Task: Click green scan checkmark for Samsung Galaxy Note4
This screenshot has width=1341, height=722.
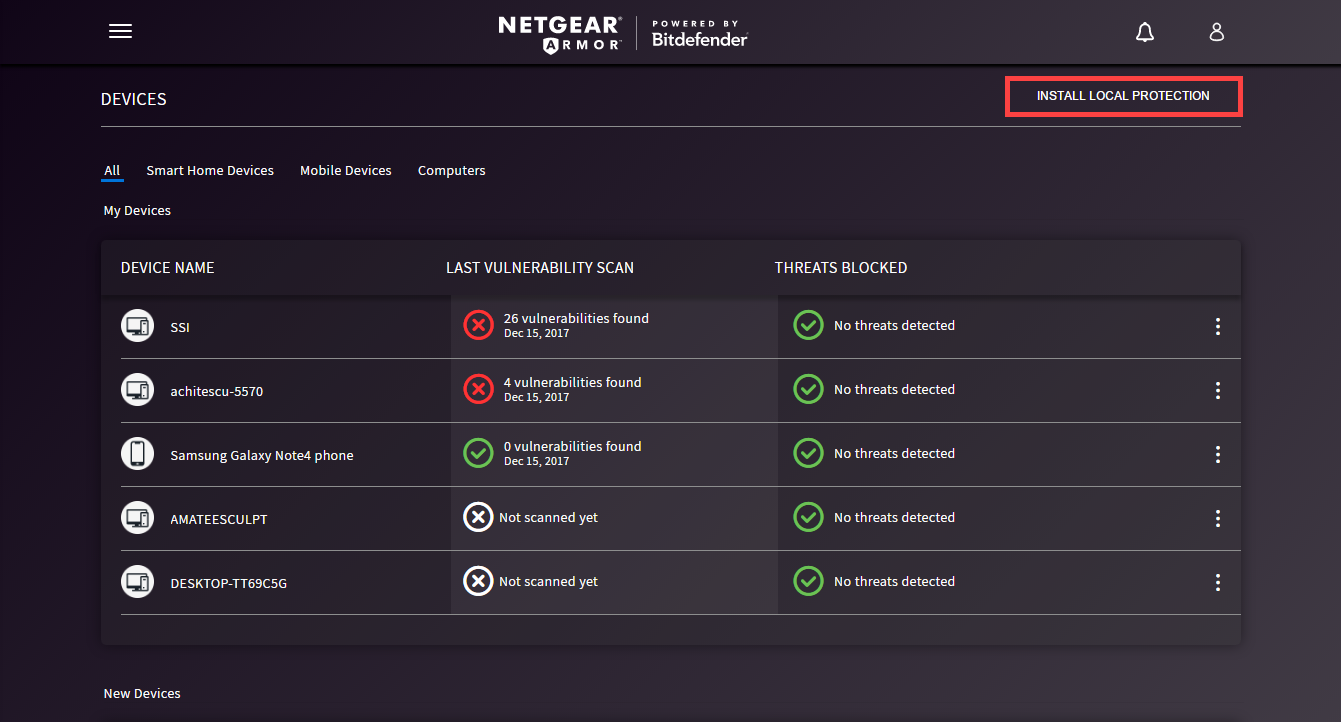Action: [478, 453]
